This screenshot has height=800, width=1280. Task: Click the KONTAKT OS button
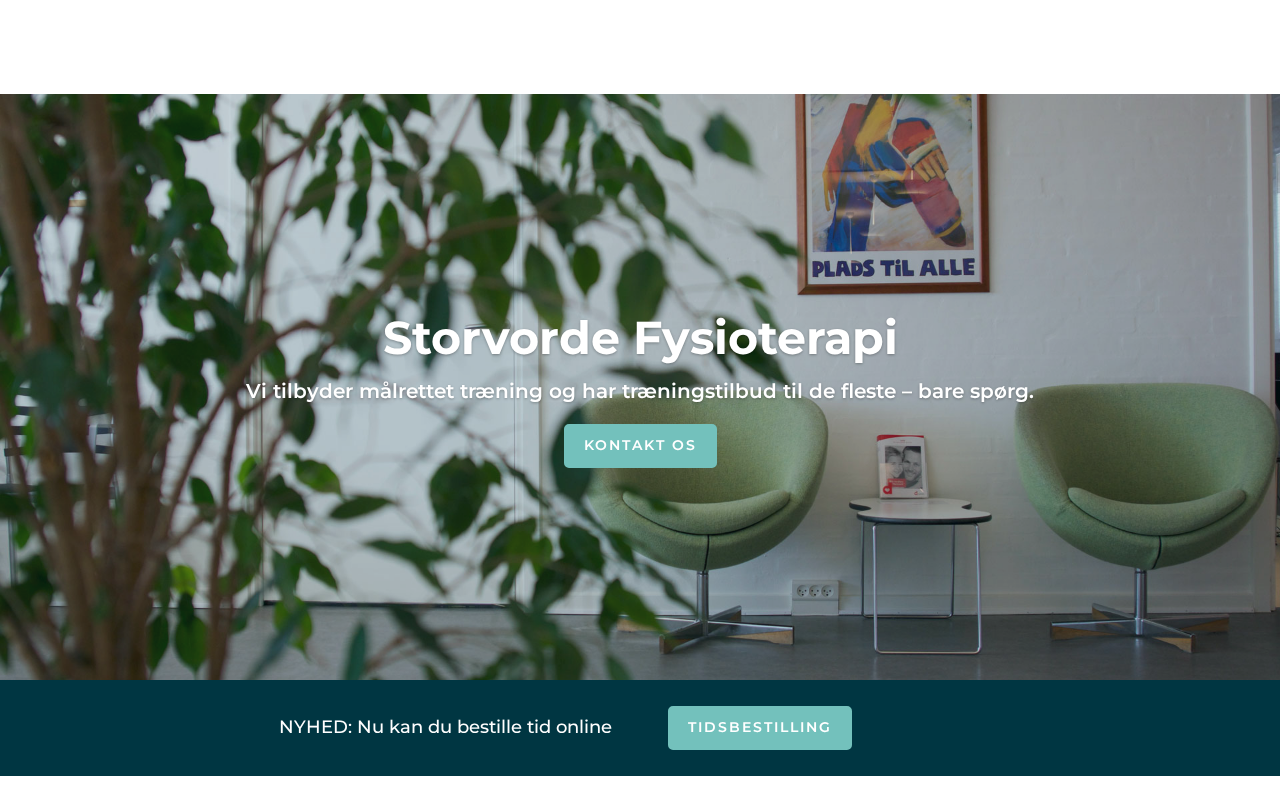click(640, 446)
